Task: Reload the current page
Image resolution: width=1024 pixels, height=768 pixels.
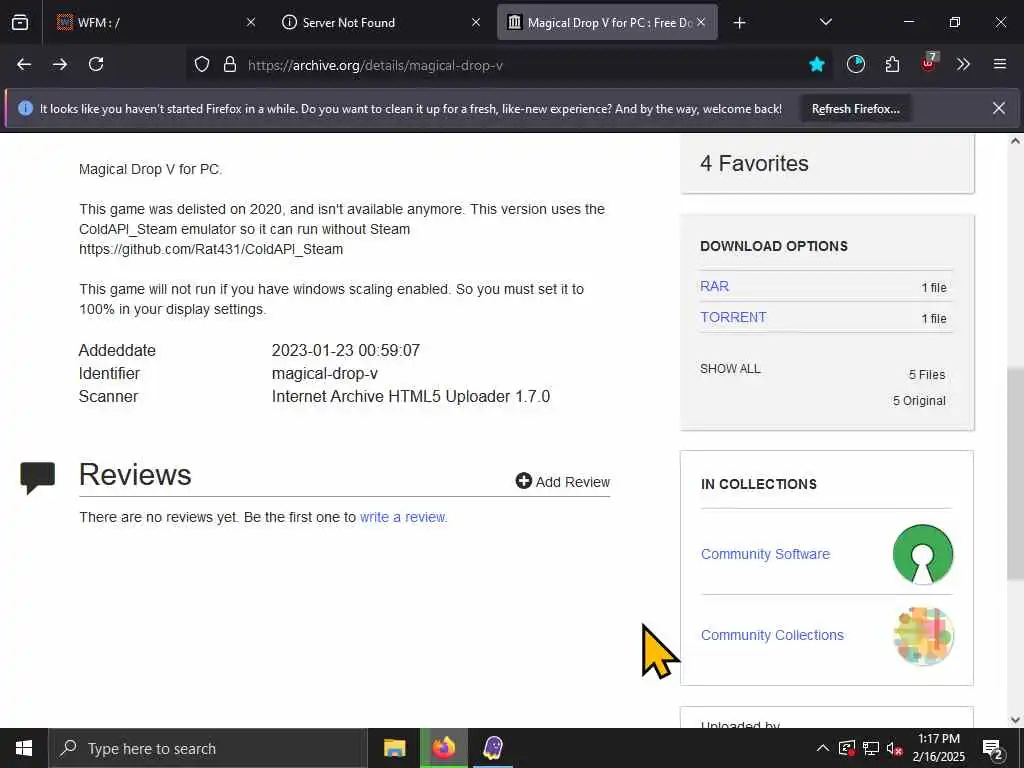Action: click(x=96, y=64)
